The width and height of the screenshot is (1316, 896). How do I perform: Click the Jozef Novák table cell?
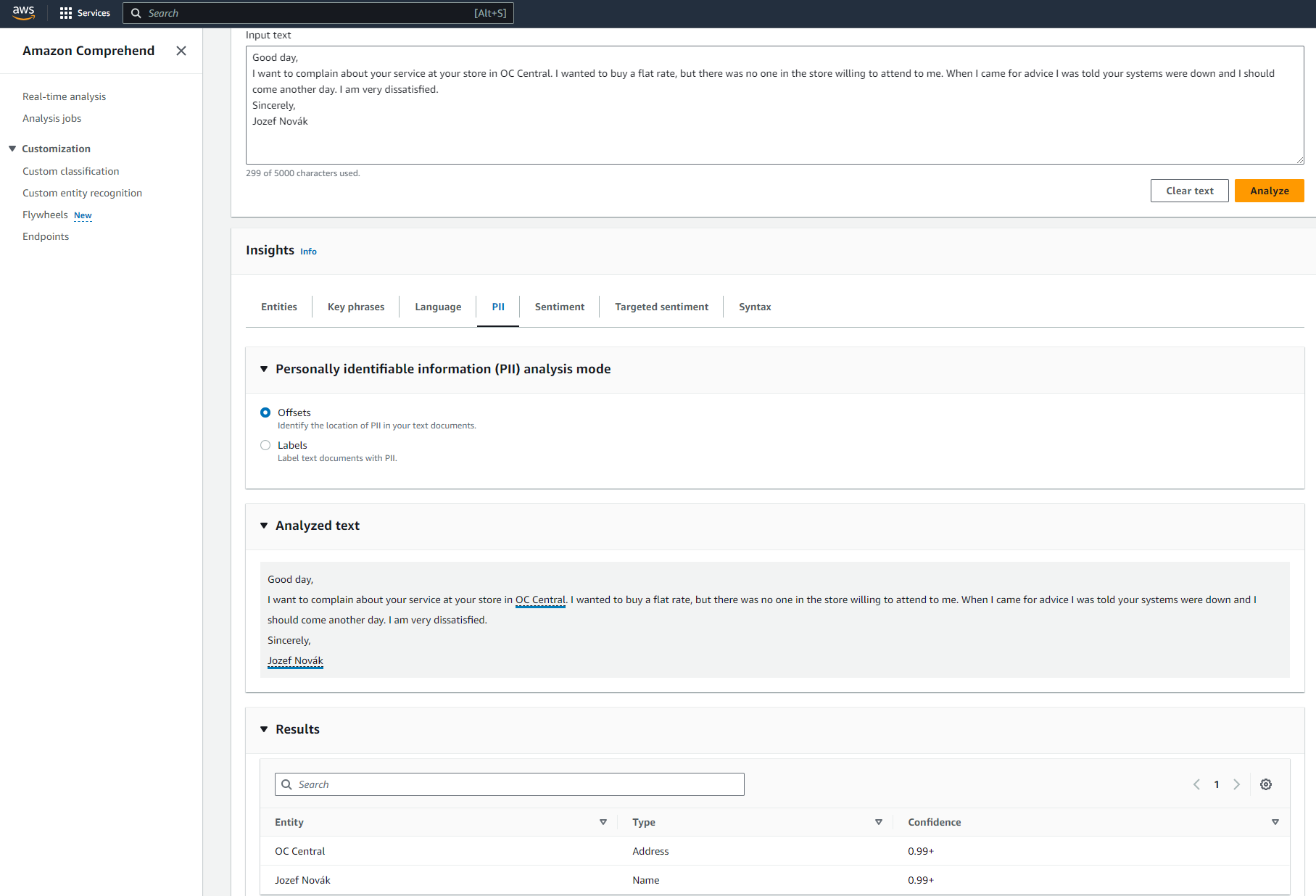coord(302,880)
